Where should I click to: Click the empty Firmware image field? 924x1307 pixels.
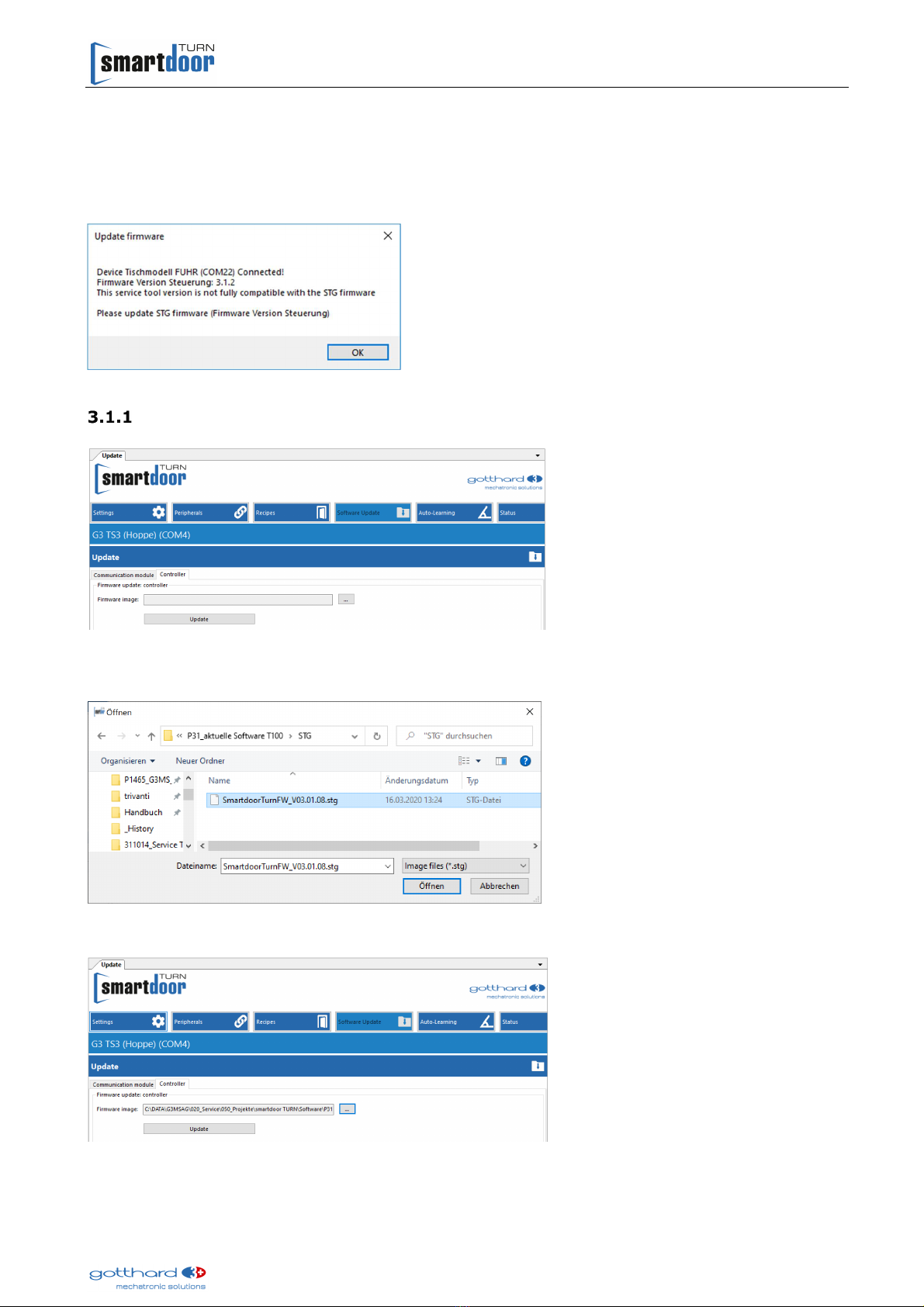[x=238, y=600]
